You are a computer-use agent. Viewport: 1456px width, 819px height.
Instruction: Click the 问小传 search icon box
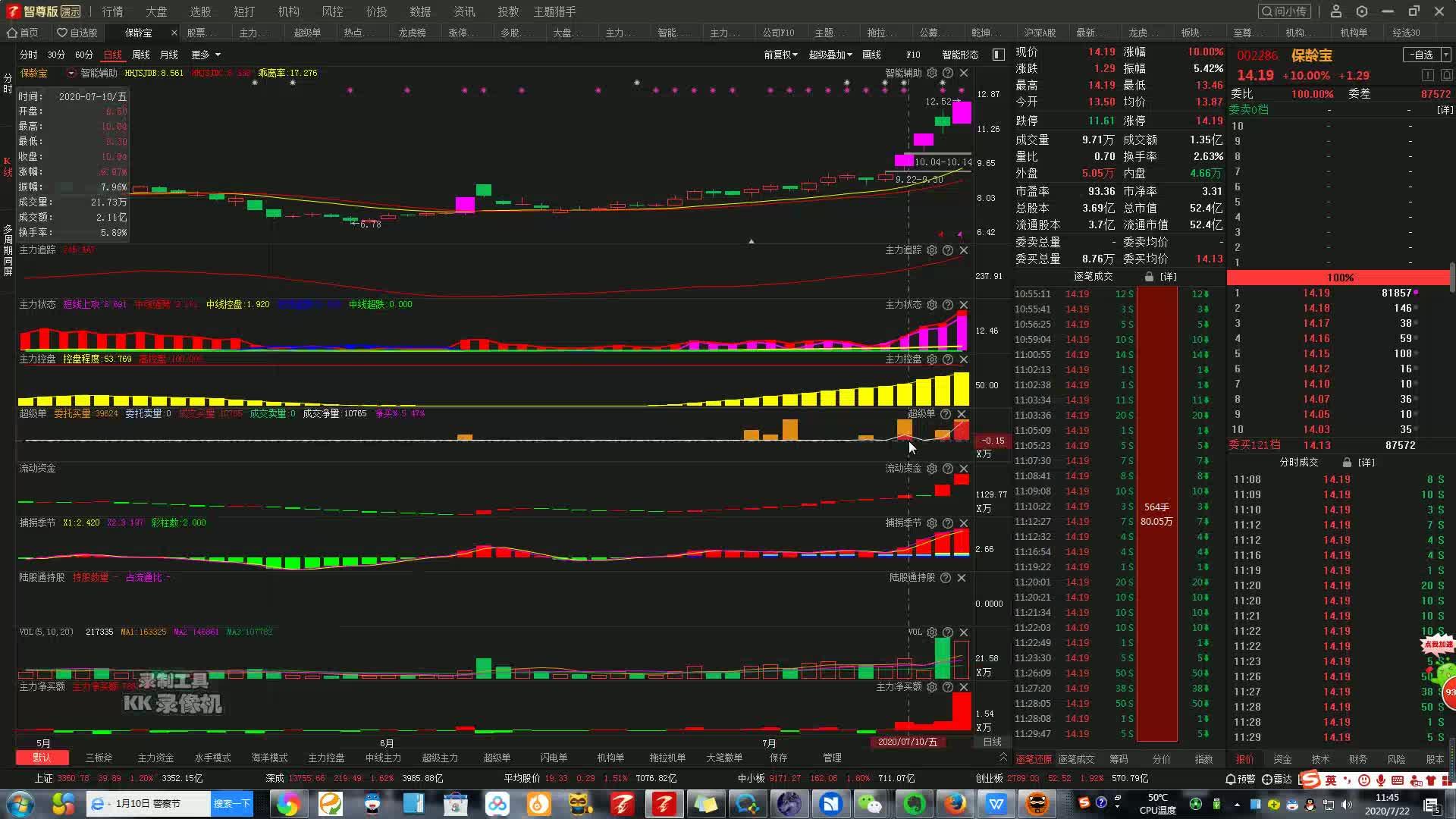pyautogui.click(x=1285, y=11)
